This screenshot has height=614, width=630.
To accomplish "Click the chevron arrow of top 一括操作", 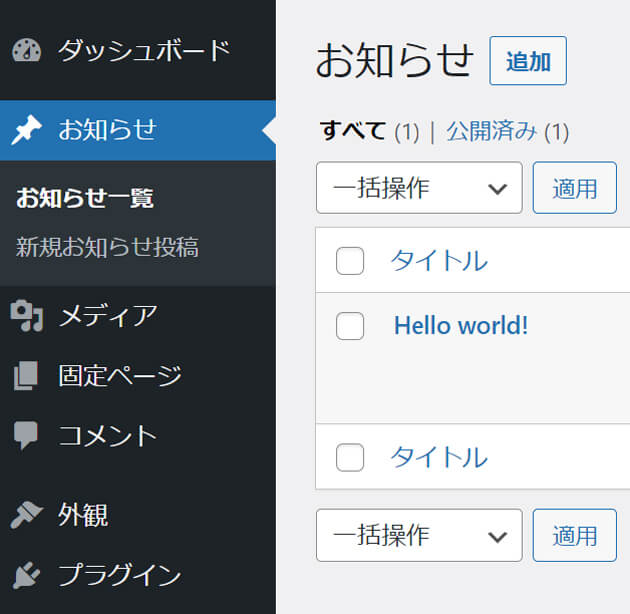I will (x=497, y=188).
